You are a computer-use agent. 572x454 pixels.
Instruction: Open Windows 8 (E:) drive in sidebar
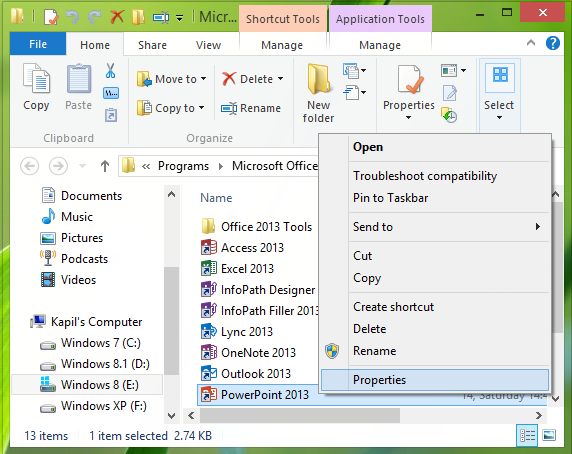[x=88, y=385]
